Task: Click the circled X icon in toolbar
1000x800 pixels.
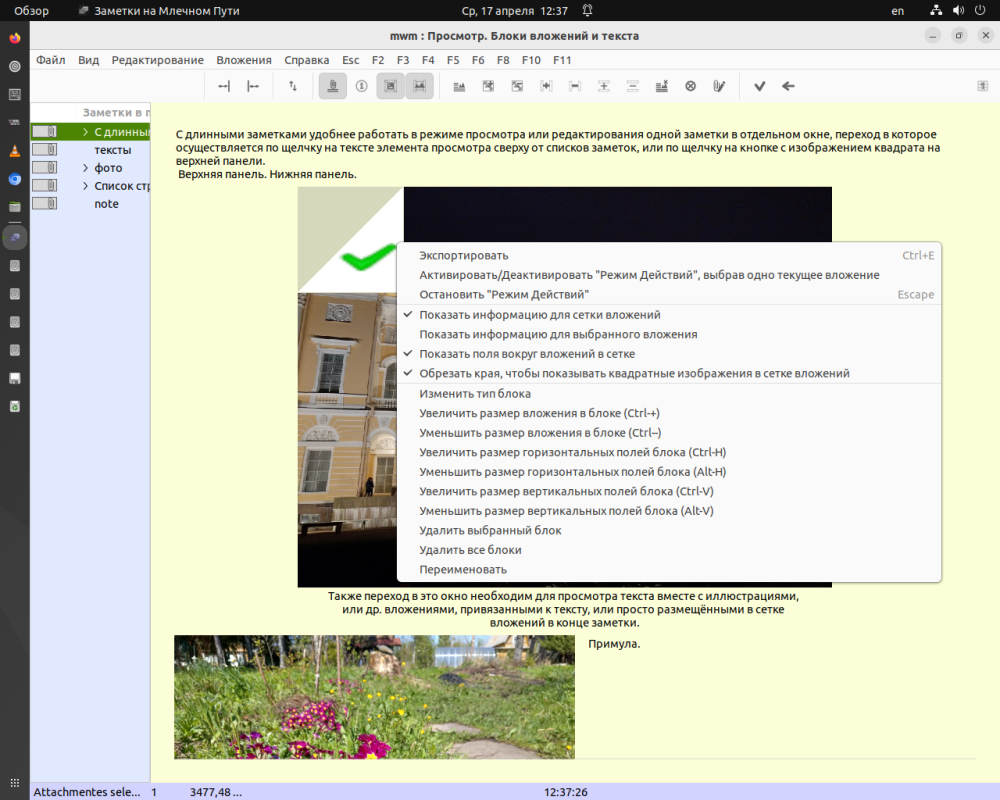Action: pos(690,86)
